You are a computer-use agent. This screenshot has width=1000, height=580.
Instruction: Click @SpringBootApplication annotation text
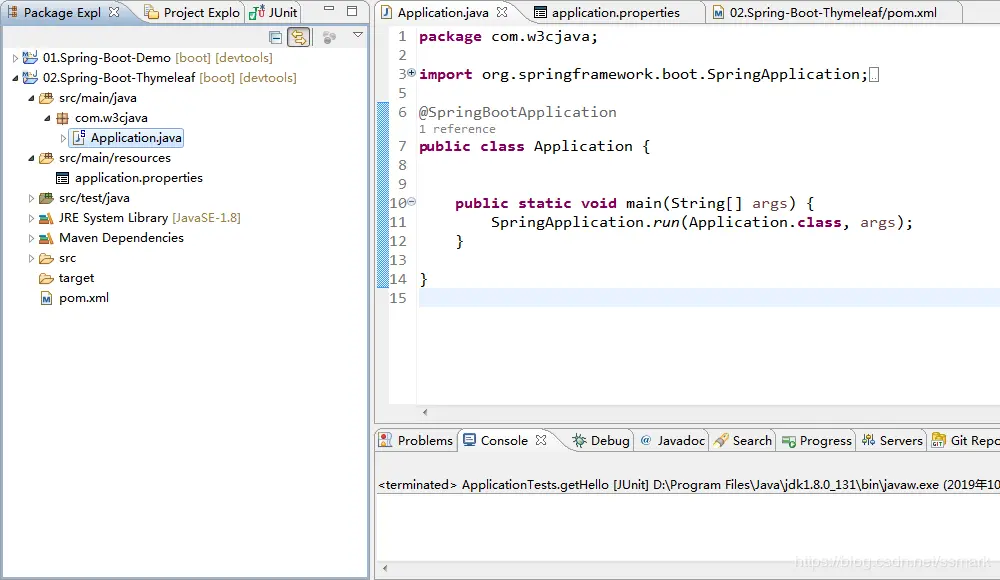tap(517, 112)
